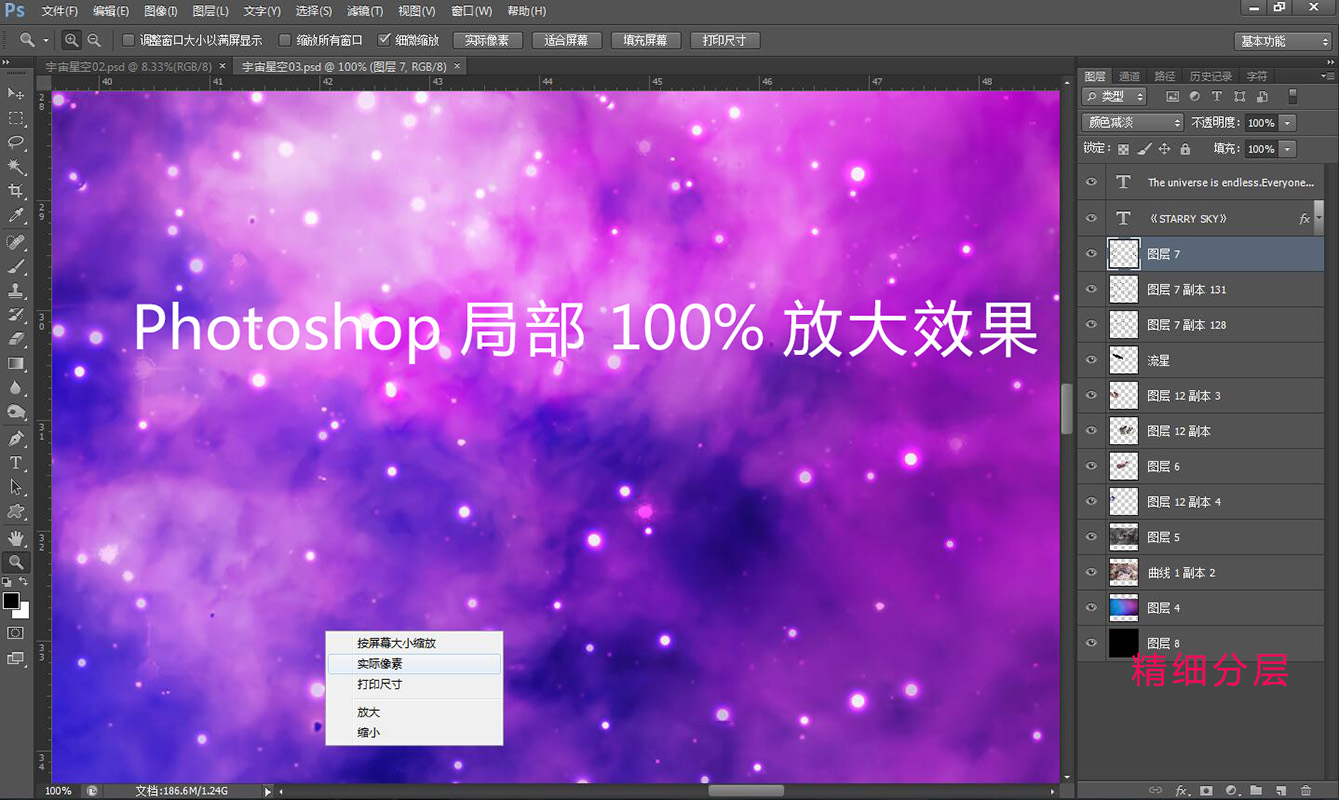Add a layer mask
Viewport: 1339px width, 800px height.
click(x=1207, y=791)
